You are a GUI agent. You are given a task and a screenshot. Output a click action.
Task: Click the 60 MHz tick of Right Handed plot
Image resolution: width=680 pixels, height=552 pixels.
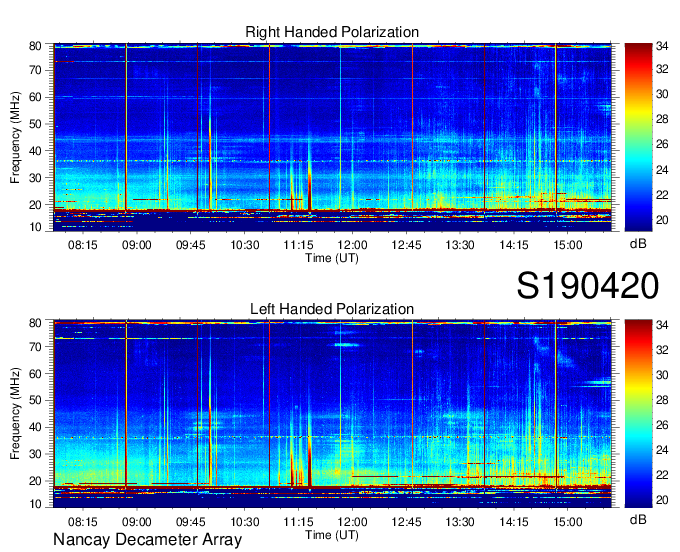35,97
